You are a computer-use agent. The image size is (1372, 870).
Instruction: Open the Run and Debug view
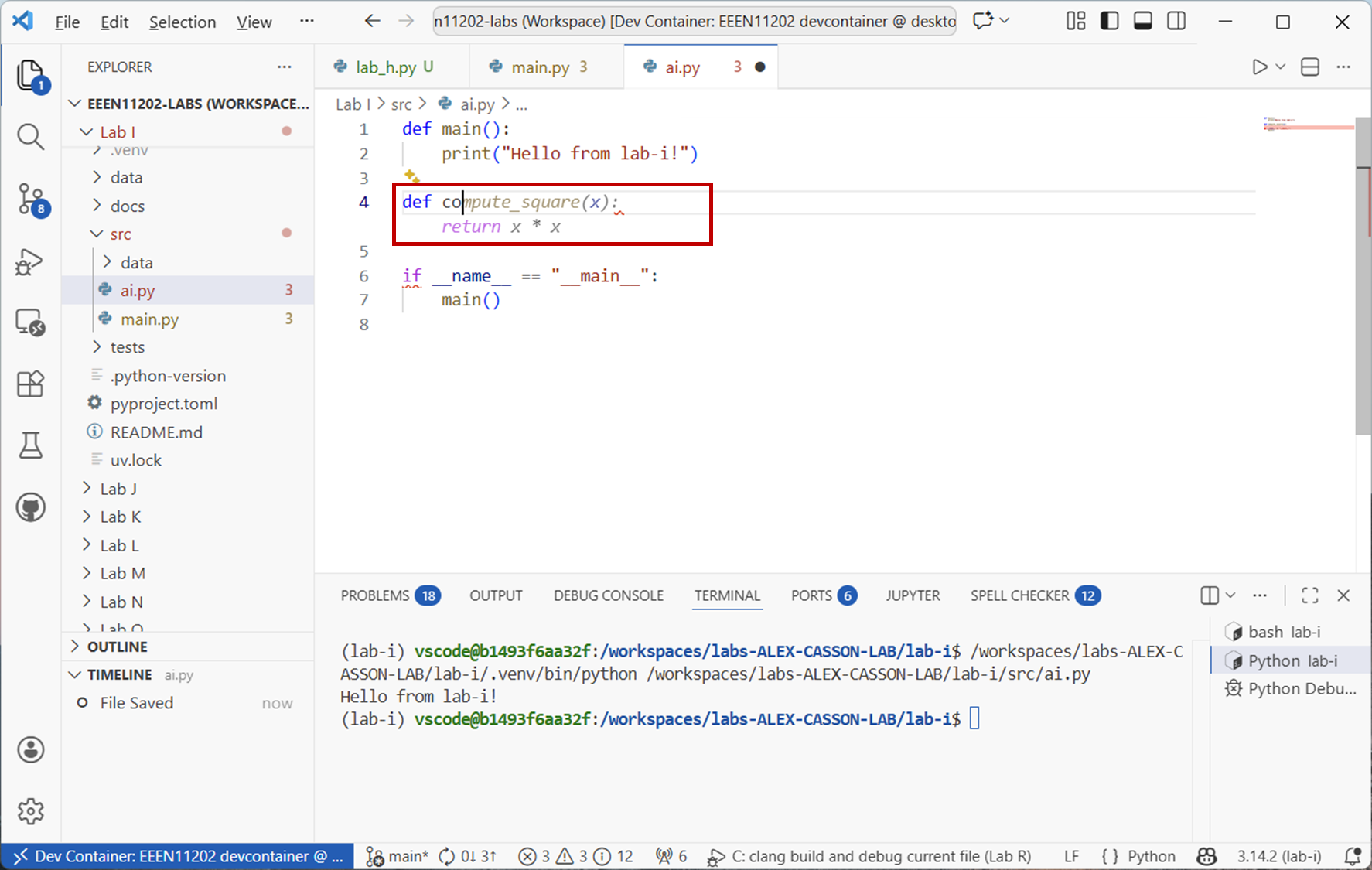click(x=29, y=262)
